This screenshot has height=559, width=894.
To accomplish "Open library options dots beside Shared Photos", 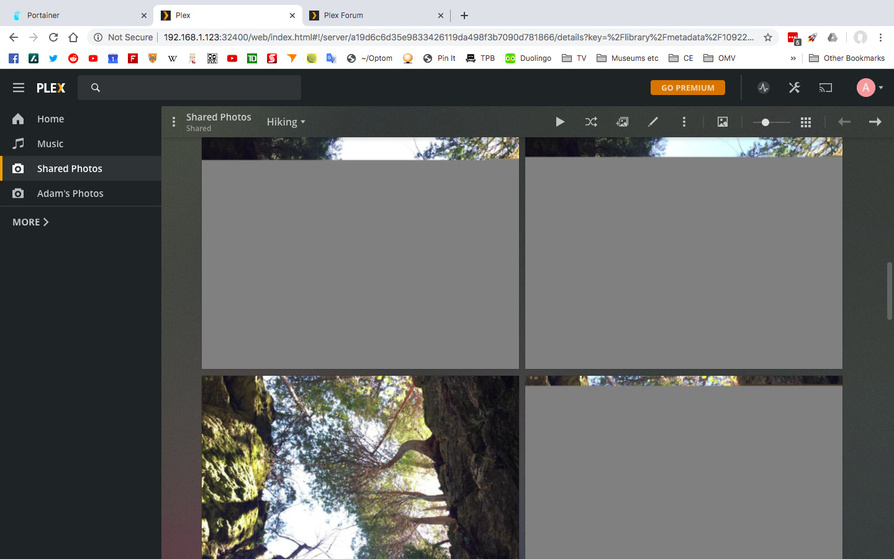I will [x=174, y=121].
